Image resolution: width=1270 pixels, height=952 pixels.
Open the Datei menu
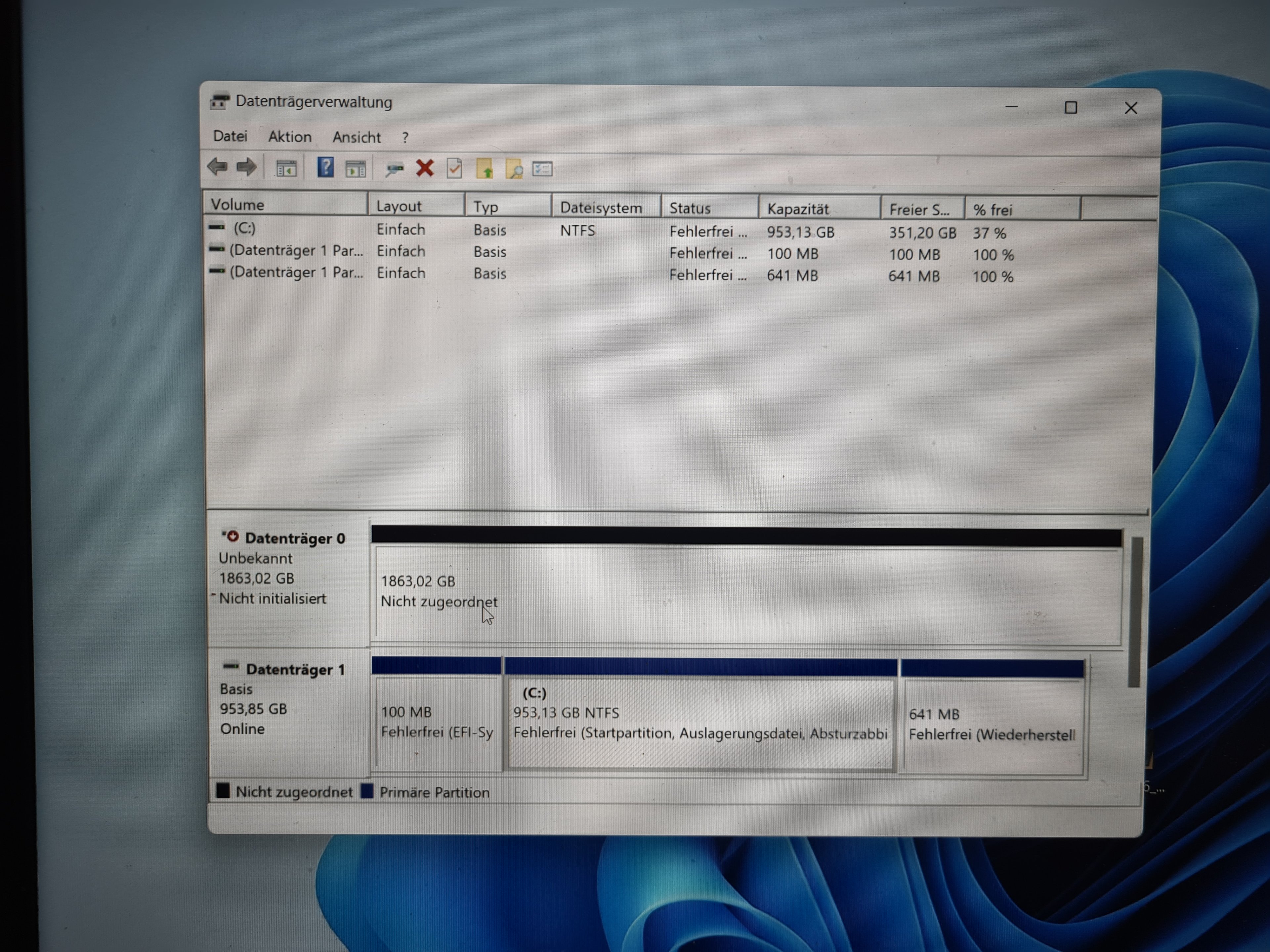pyautogui.click(x=230, y=137)
